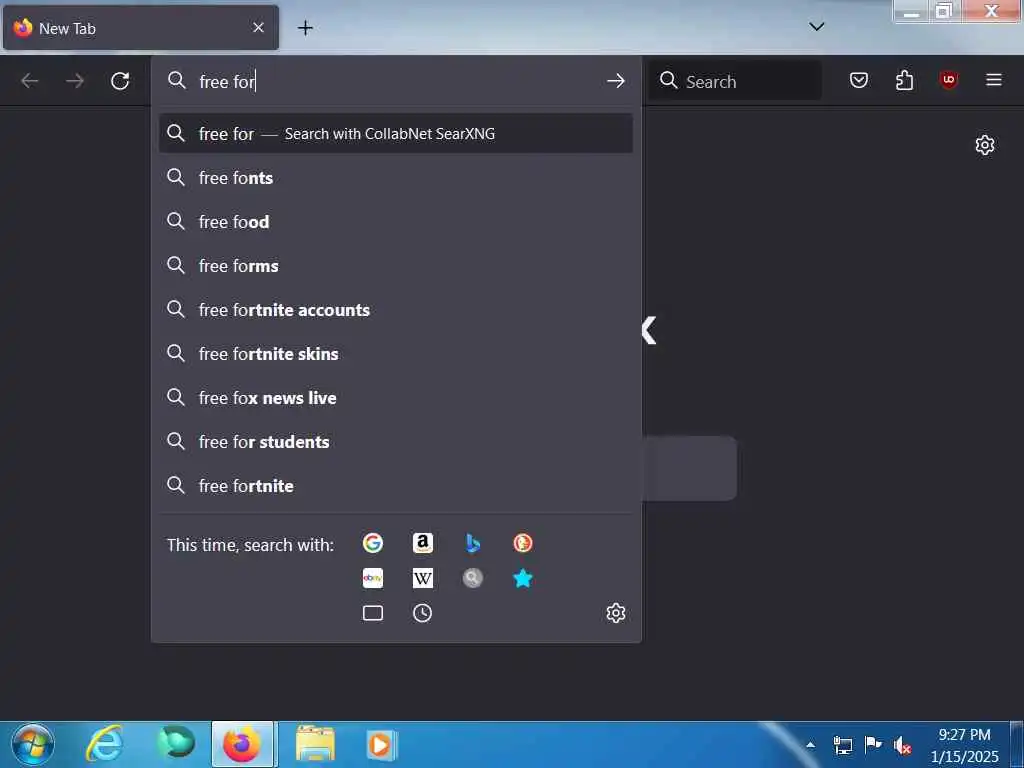The width and height of the screenshot is (1024, 768).
Task: Search history with the clock icon
Action: point(423,613)
